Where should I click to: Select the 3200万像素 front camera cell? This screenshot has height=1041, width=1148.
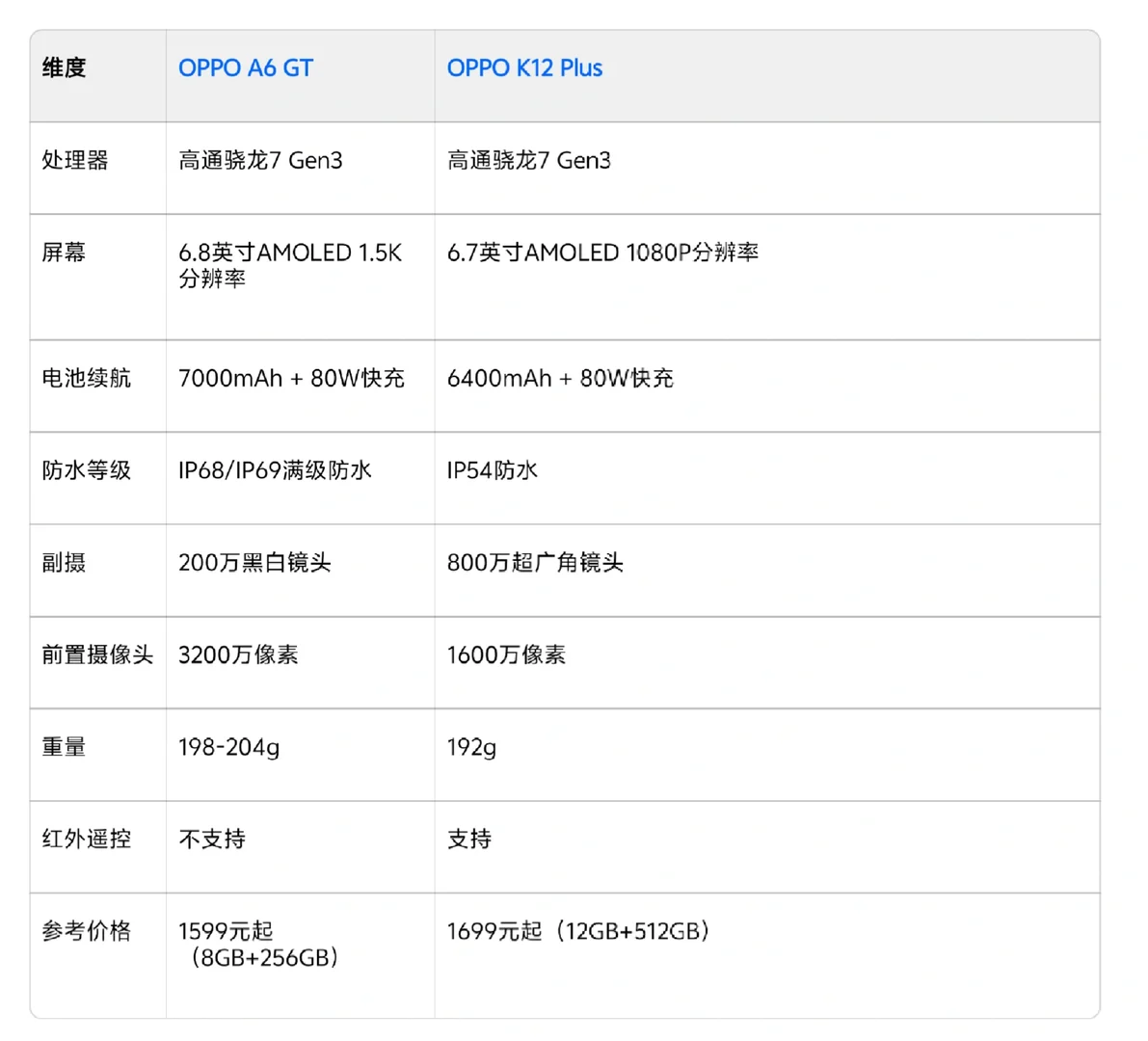pos(238,654)
